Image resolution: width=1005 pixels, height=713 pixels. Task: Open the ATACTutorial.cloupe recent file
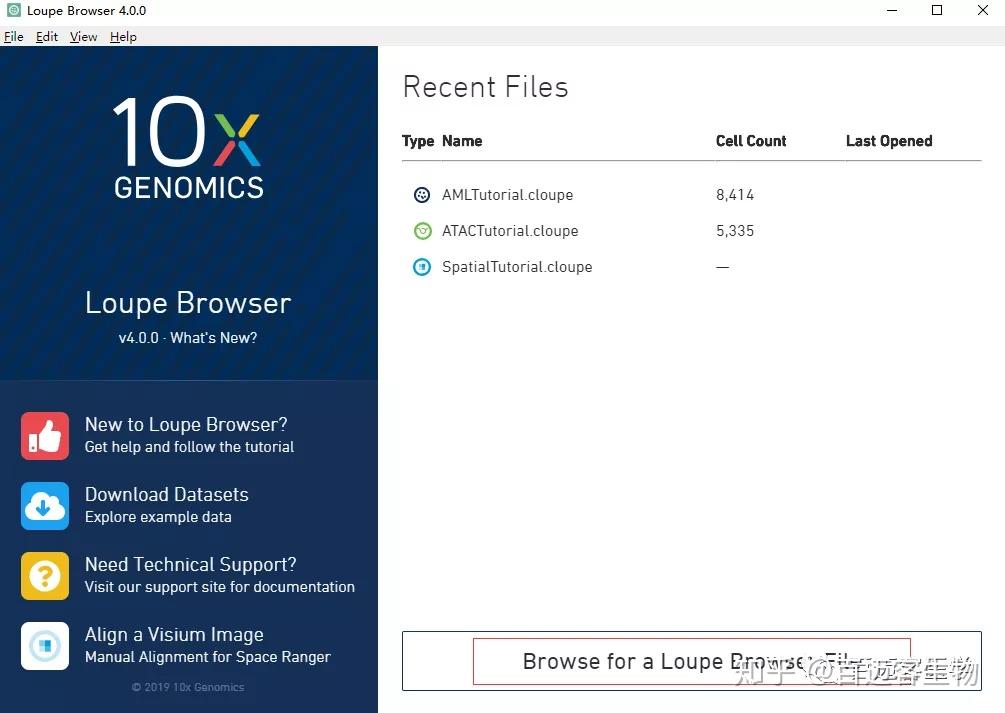[x=510, y=230]
